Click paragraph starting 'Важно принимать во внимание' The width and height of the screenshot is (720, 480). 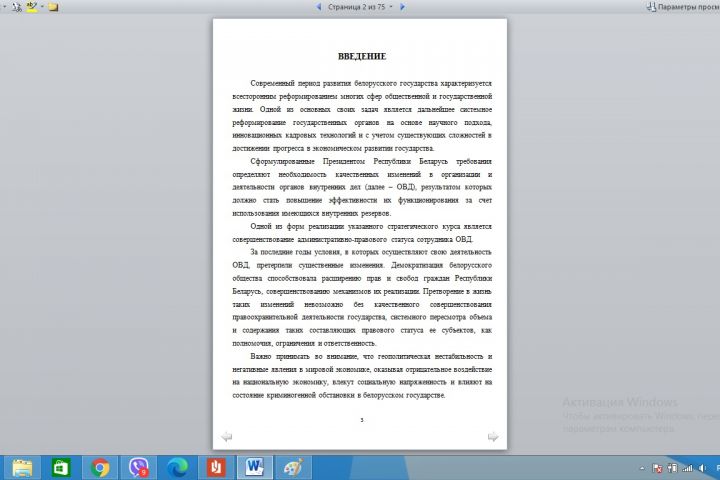tap(362, 375)
